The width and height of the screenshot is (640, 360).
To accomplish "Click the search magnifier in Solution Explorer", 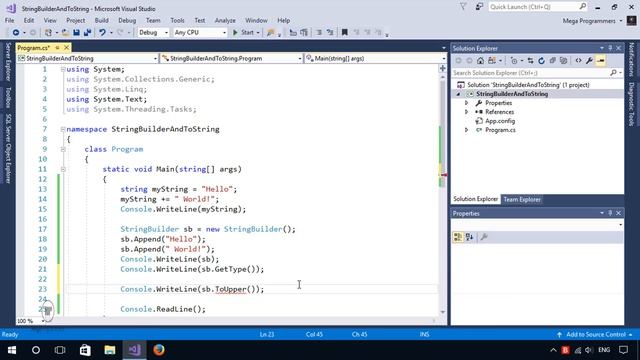I will coord(613,73).
